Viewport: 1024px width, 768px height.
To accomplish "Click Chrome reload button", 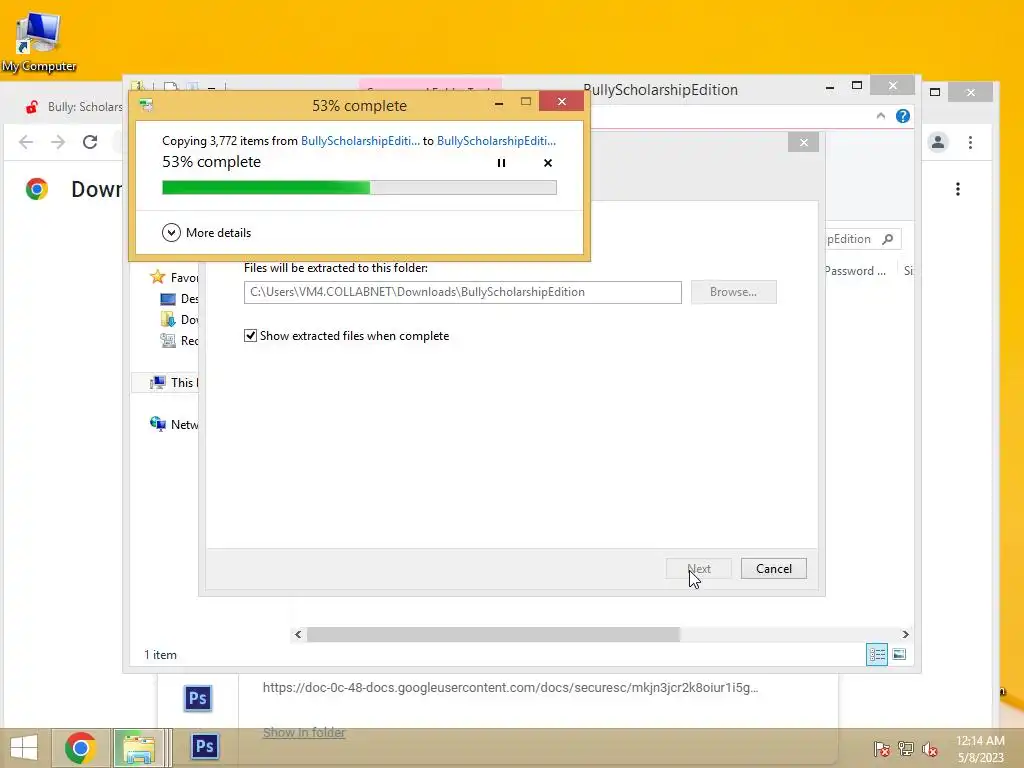I will click(x=90, y=142).
